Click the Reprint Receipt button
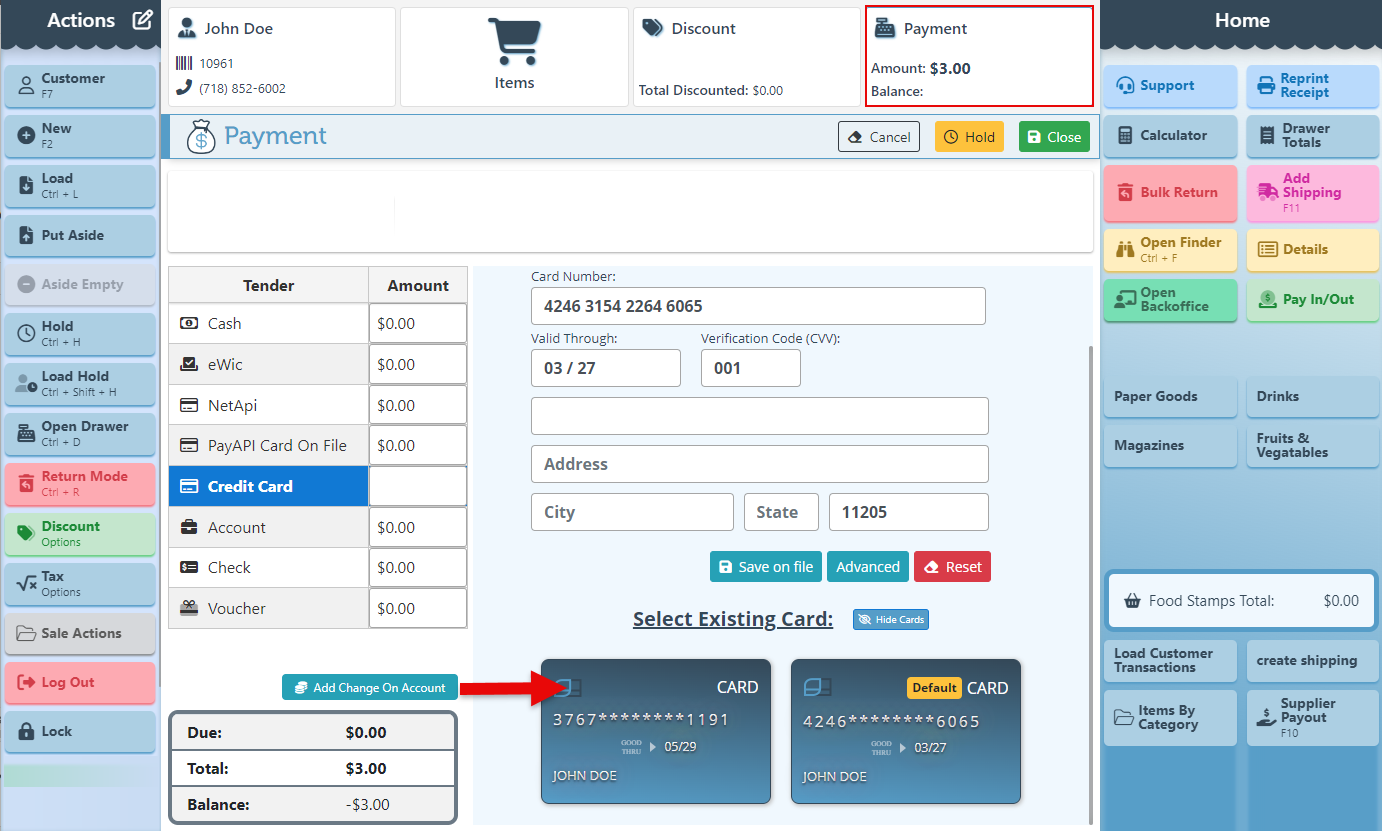This screenshot has width=1382, height=831. (x=1312, y=86)
